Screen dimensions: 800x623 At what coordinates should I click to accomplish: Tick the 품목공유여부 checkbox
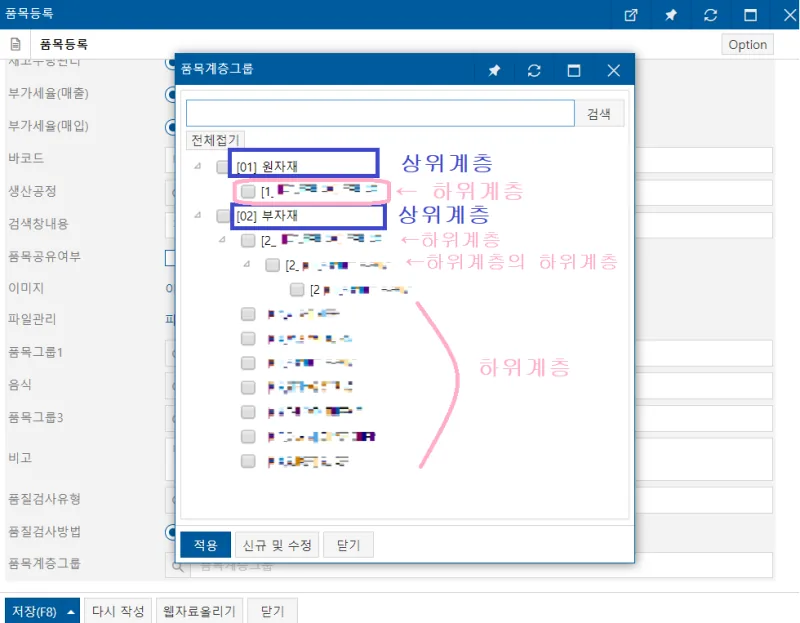170,258
